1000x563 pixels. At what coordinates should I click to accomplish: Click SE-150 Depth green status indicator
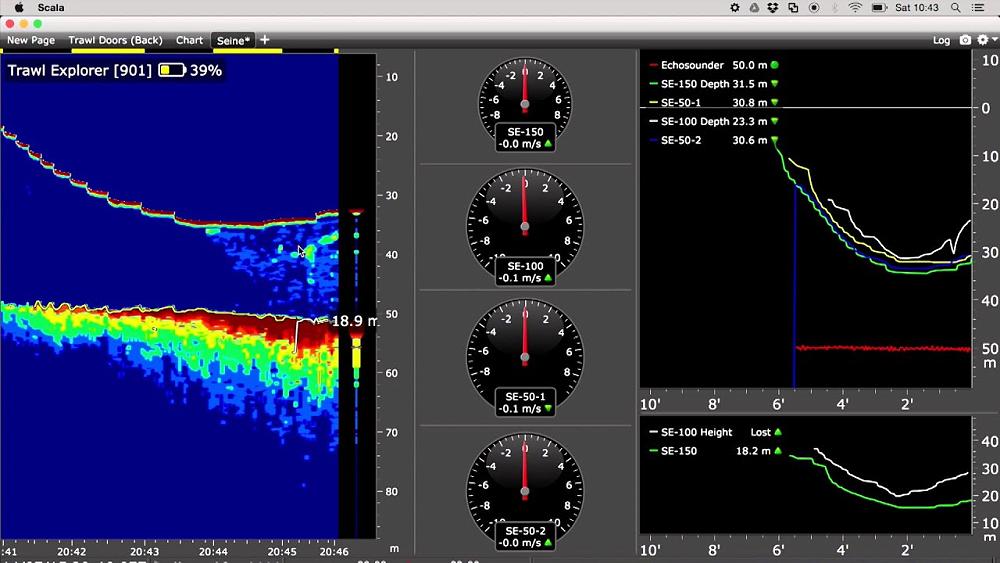pos(774,84)
